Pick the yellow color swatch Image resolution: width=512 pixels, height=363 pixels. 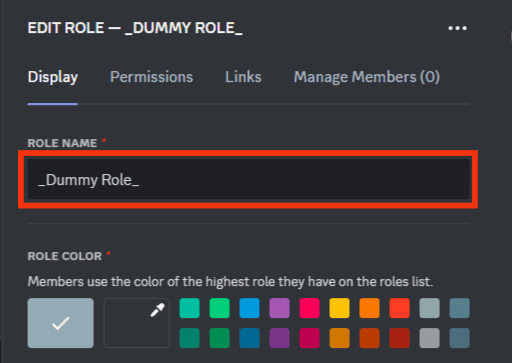click(340, 308)
